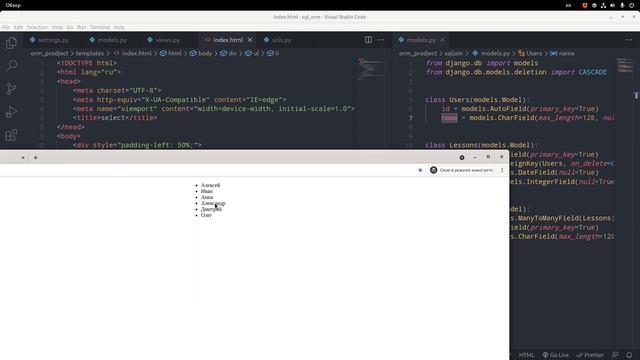The width and height of the screenshot is (640, 360).
Task: Expand li breadcrumb segment
Action: [x=273, y=53]
